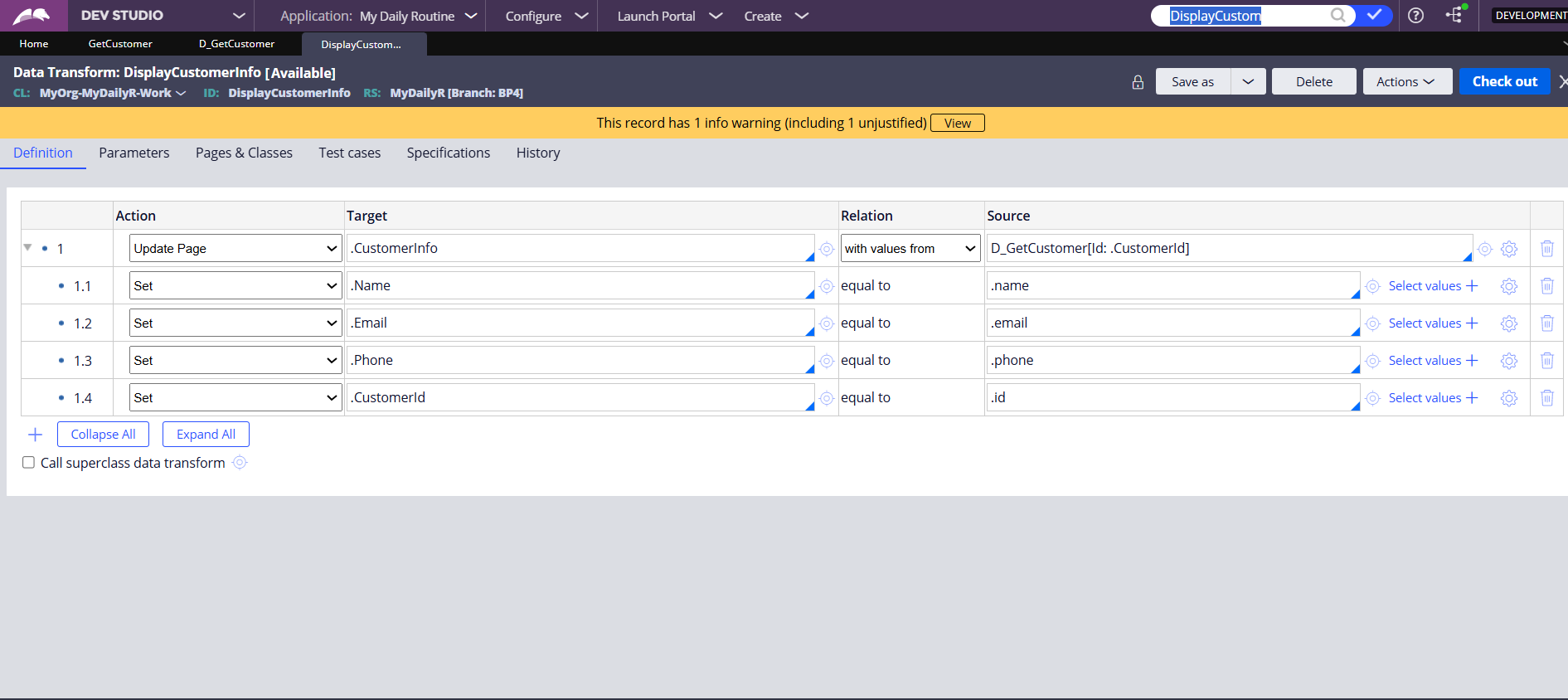Image resolution: width=1568 pixels, height=700 pixels.
Task: Click the add row plus icon
Action: click(x=35, y=435)
